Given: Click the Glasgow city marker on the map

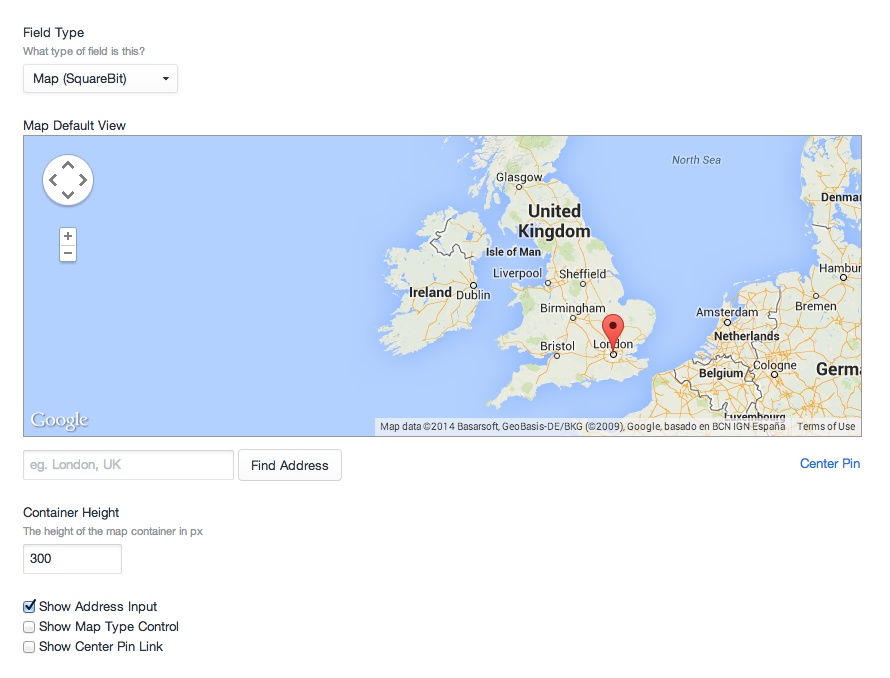Looking at the screenshot, I should tap(519, 187).
